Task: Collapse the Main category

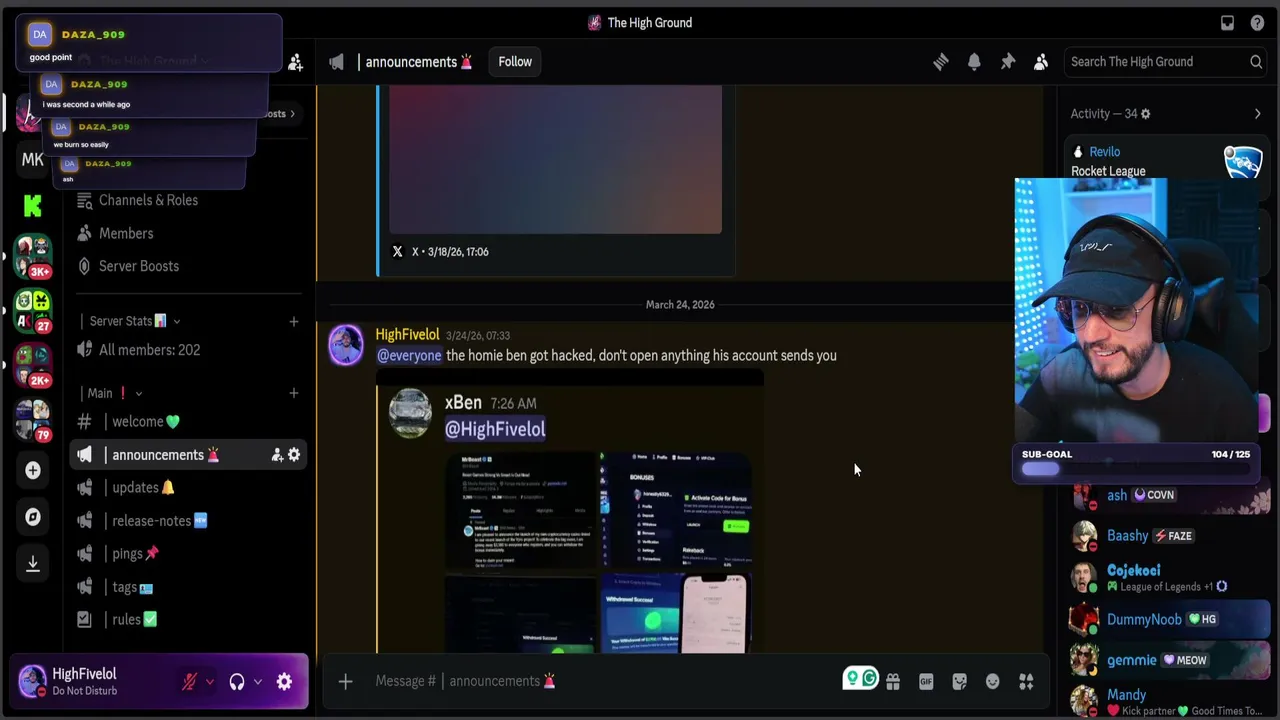Action: coord(115,393)
